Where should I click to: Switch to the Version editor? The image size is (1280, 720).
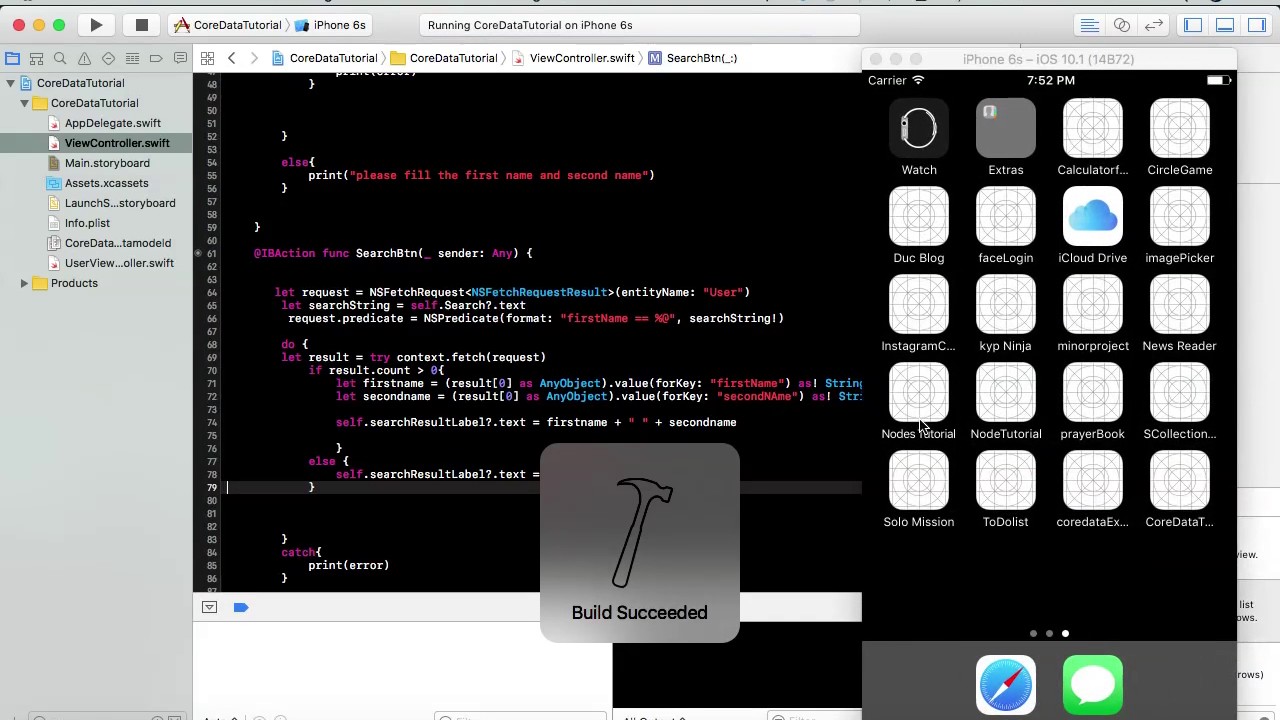tap(1154, 25)
